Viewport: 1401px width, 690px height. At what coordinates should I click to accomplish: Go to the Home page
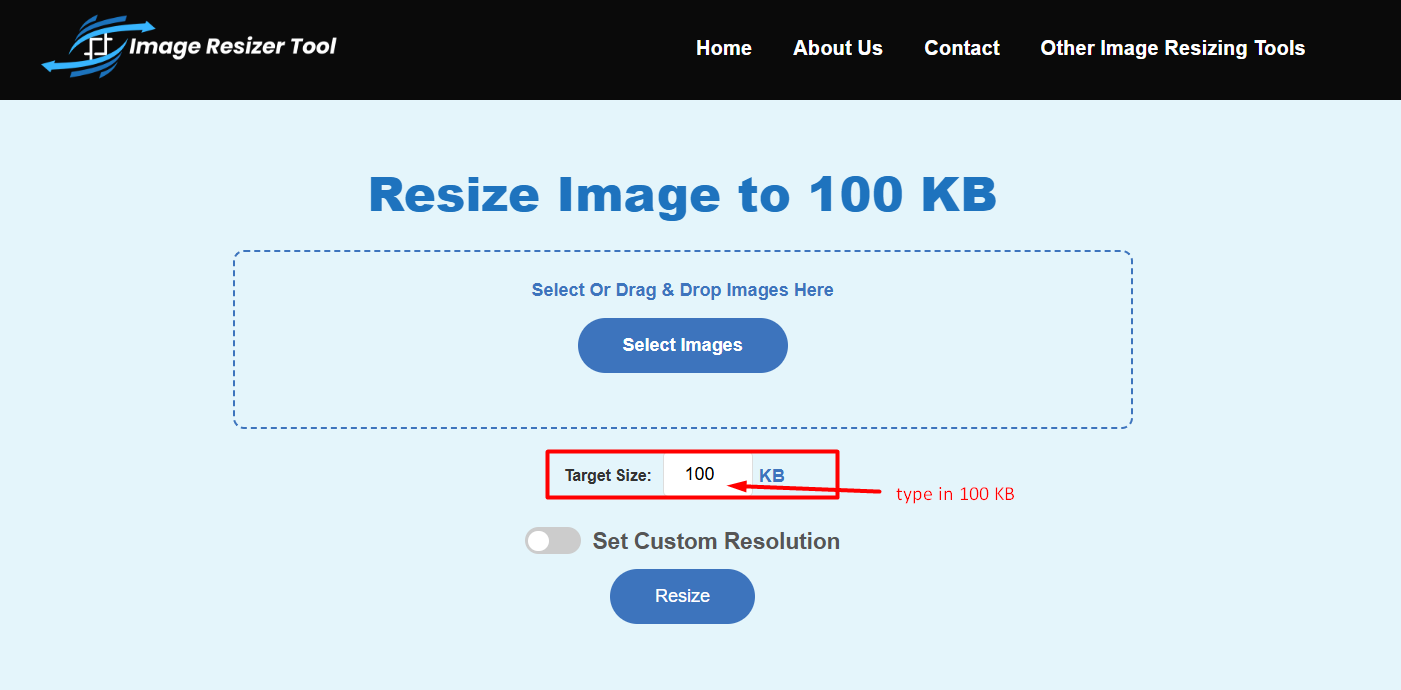coord(723,48)
